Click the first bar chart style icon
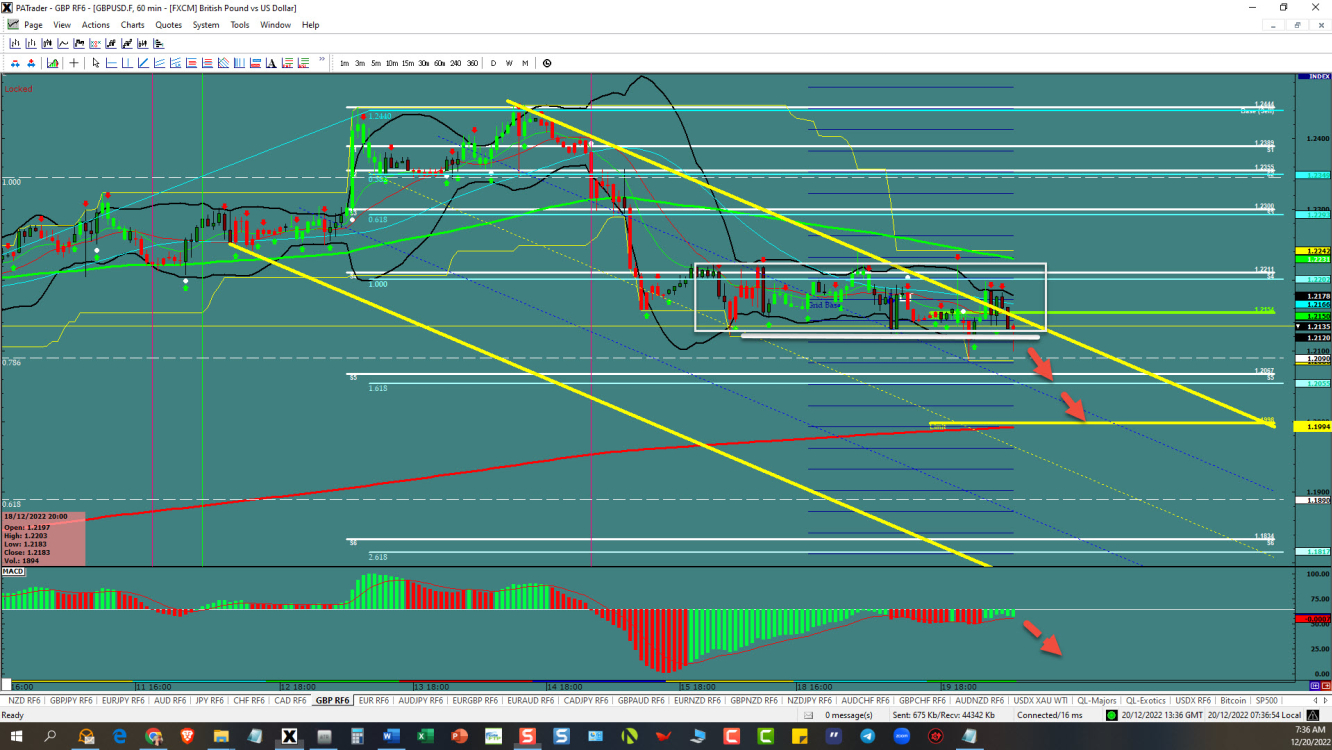1332x750 pixels. click(15, 43)
